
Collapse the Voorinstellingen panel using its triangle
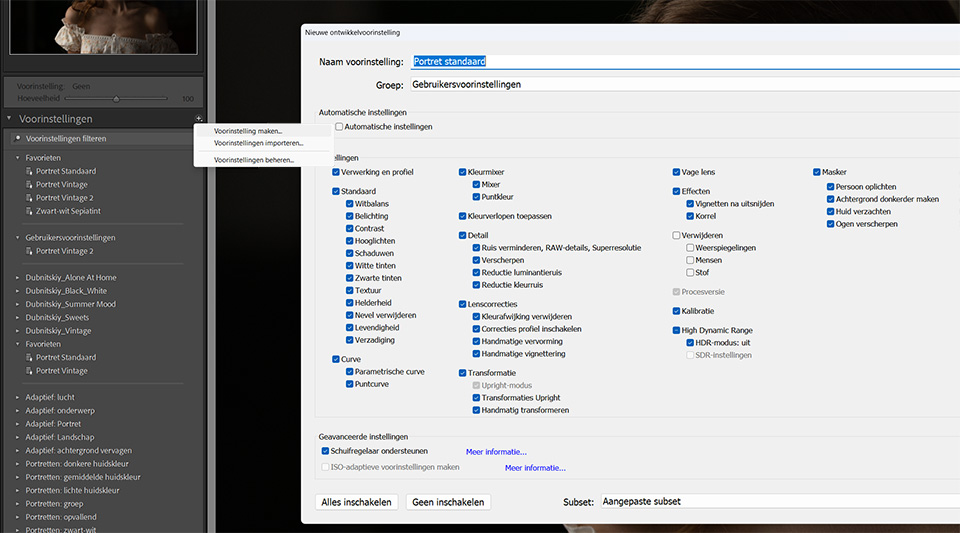point(10,119)
